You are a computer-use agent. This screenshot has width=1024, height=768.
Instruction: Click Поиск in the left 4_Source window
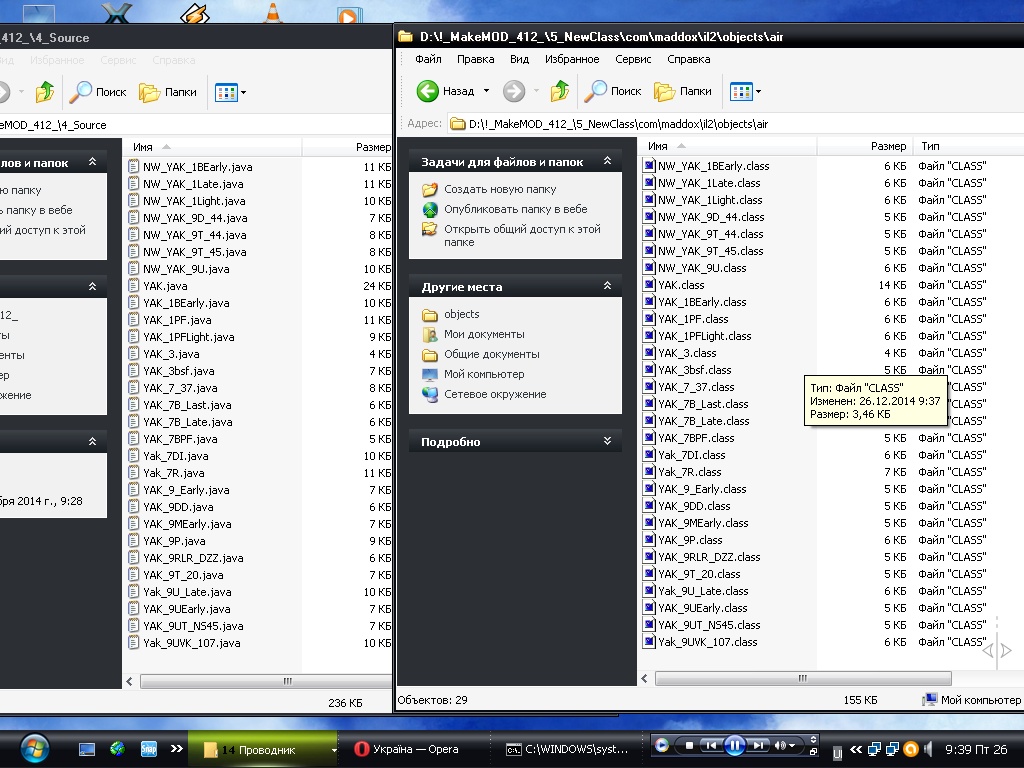(x=98, y=92)
